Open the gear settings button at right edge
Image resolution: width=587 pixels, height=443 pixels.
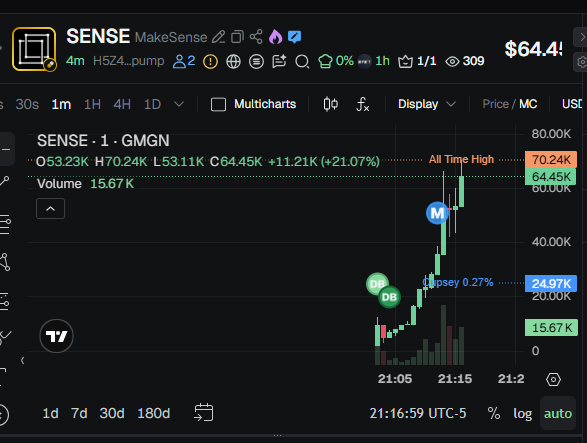(581, 62)
